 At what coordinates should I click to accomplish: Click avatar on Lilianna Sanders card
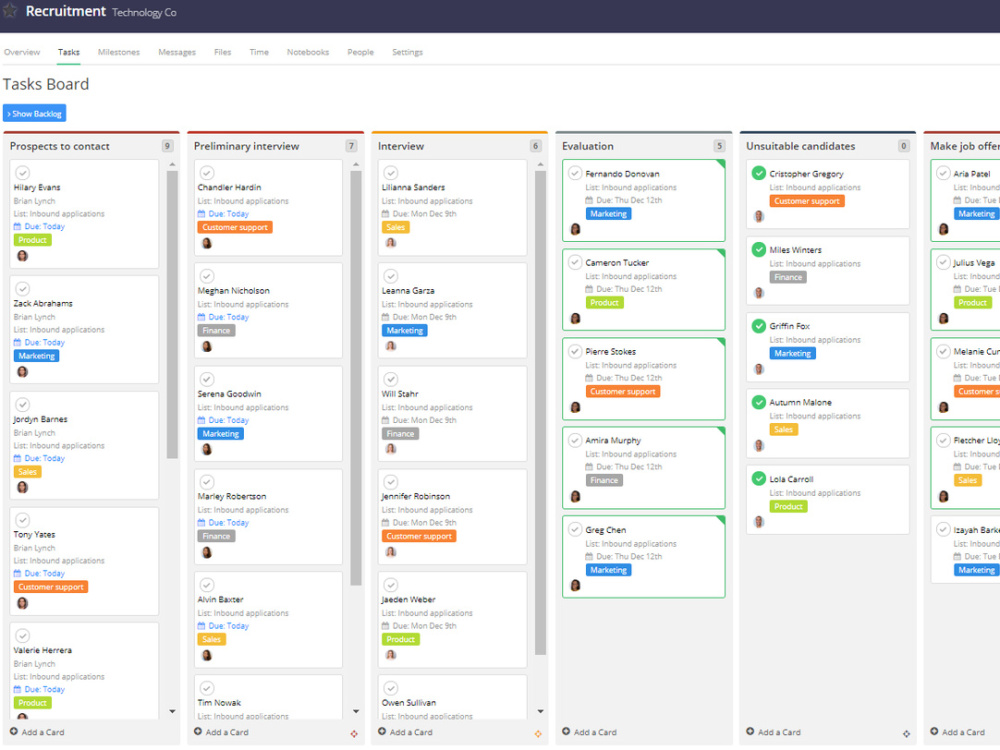[x=391, y=242]
